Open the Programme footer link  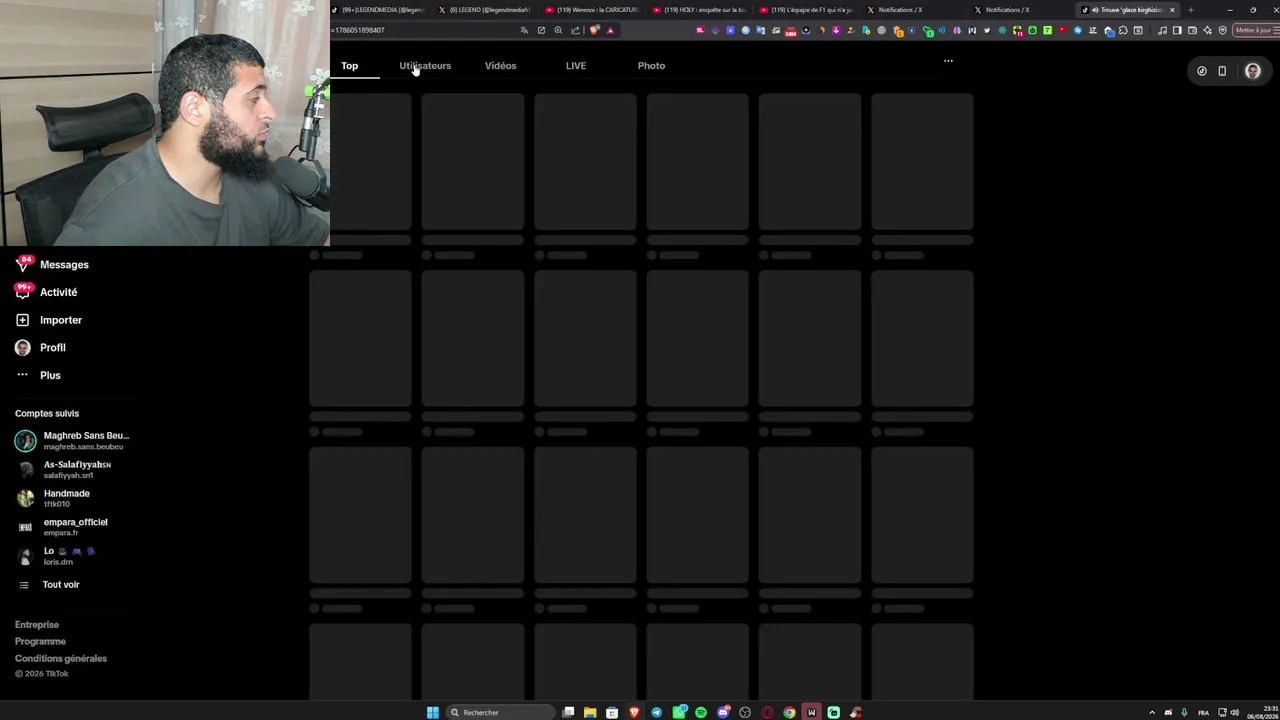(40, 642)
